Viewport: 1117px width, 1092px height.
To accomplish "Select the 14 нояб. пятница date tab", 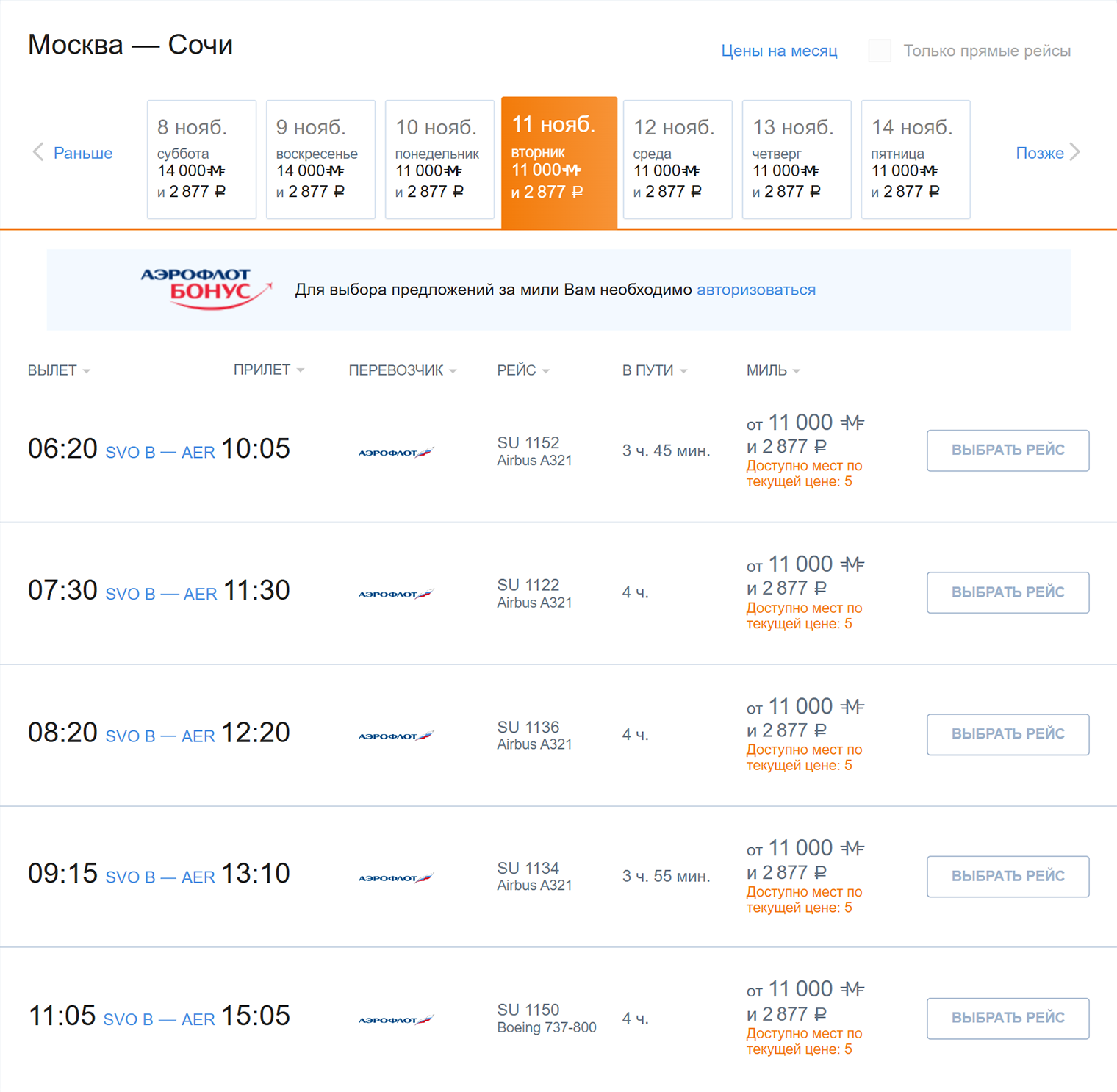I will tap(916, 159).
